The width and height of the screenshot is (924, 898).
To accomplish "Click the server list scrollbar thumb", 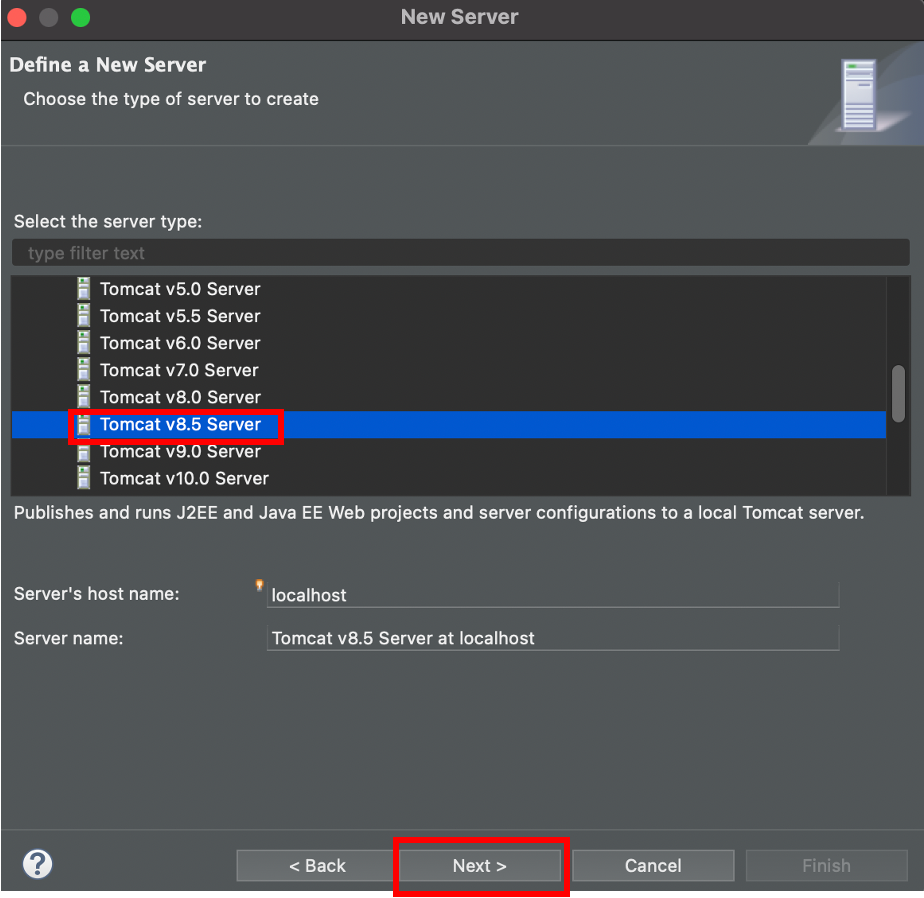I will (x=898, y=394).
